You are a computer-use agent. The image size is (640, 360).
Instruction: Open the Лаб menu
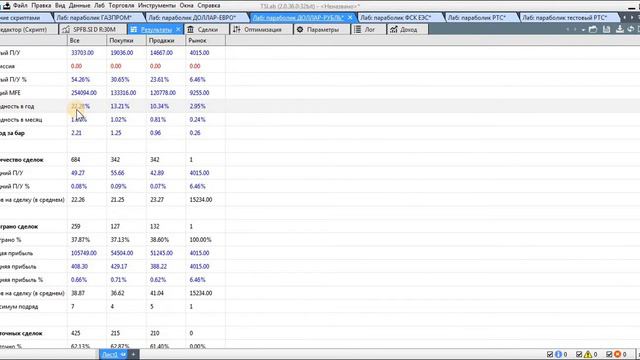99,6
